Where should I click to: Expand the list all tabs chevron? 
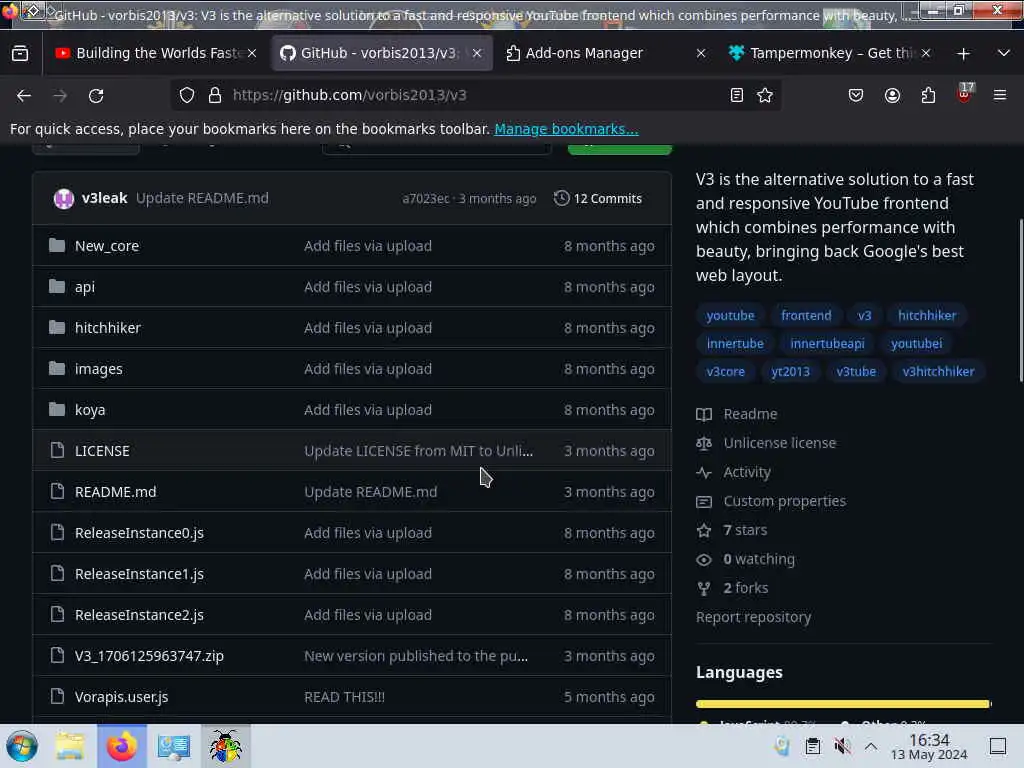1004,53
